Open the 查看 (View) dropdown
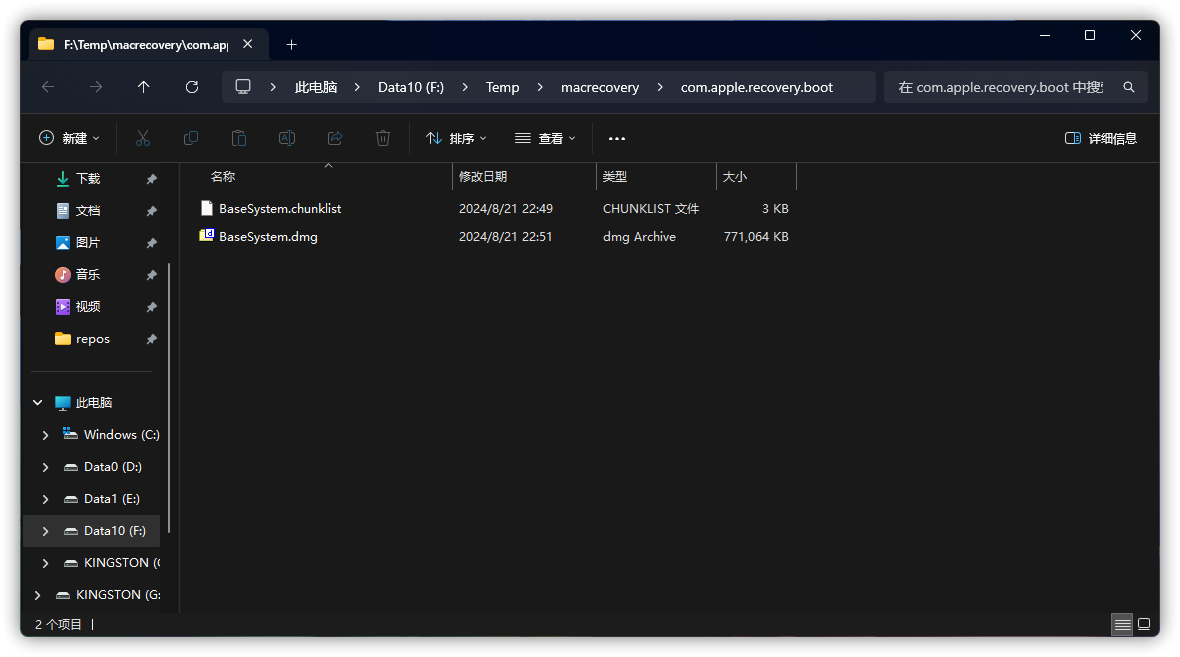1180x657 pixels. [545, 138]
